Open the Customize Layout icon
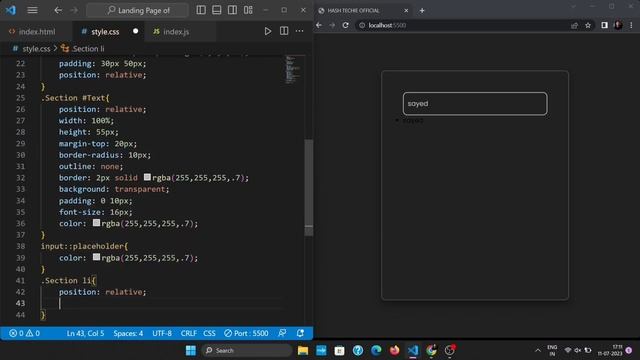The height and width of the screenshot is (360, 640). coord(248,10)
